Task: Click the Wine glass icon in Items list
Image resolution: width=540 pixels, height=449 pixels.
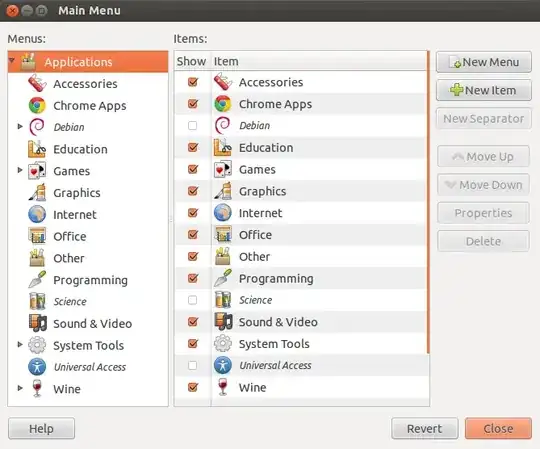Action: pos(223,387)
